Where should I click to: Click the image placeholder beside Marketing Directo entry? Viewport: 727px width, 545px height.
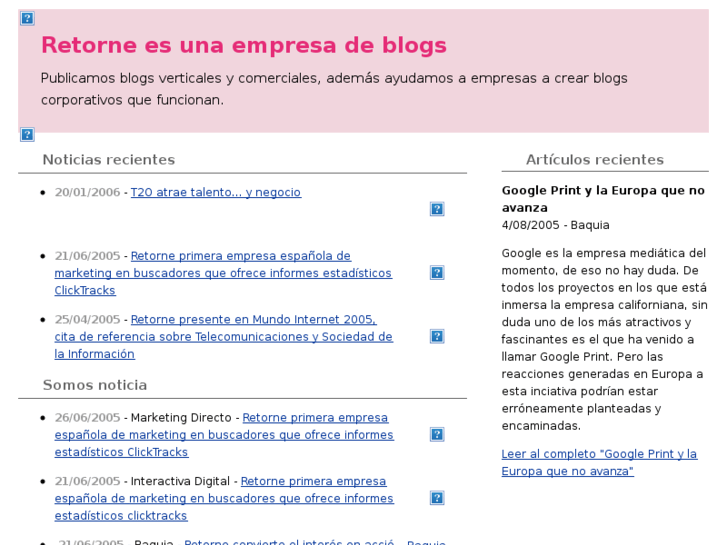coord(437,435)
